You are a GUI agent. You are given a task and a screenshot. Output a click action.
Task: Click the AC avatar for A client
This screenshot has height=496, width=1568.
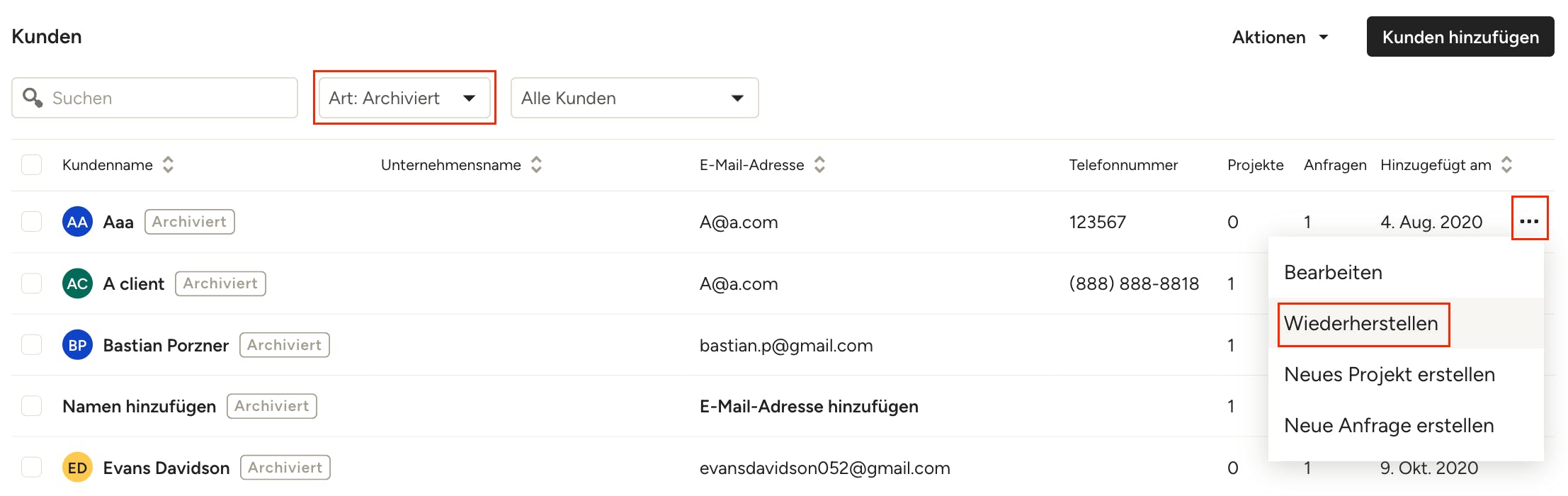tap(77, 283)
